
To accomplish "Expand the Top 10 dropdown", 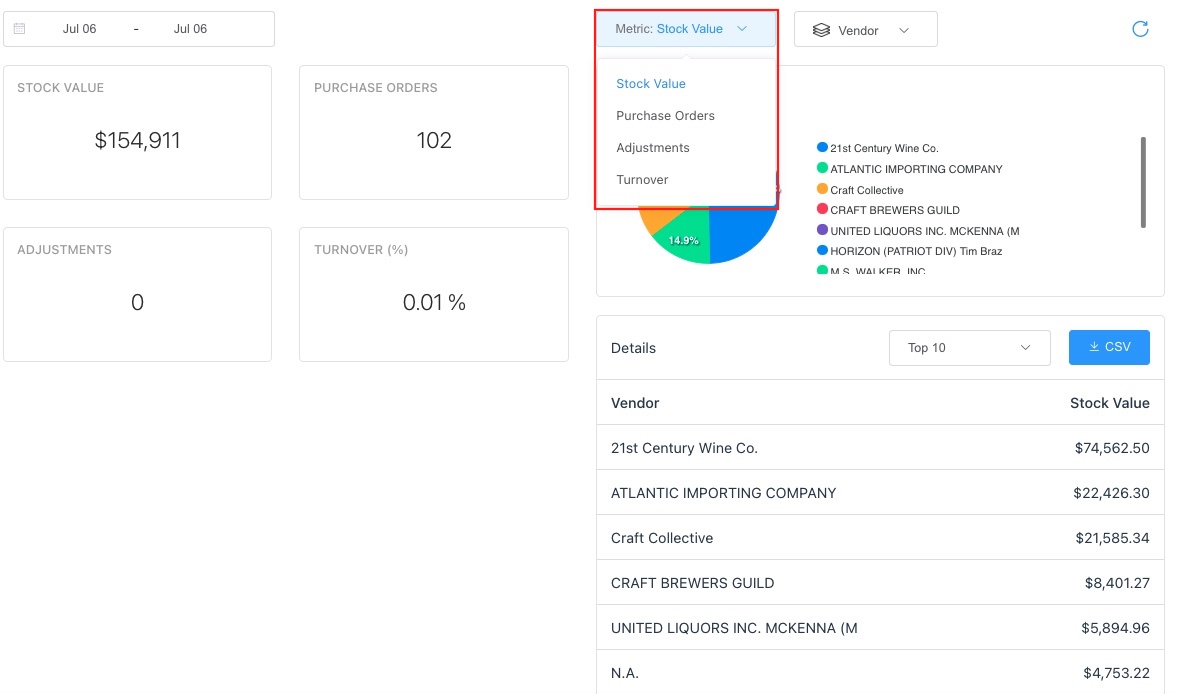I will (x=968, y=348).
